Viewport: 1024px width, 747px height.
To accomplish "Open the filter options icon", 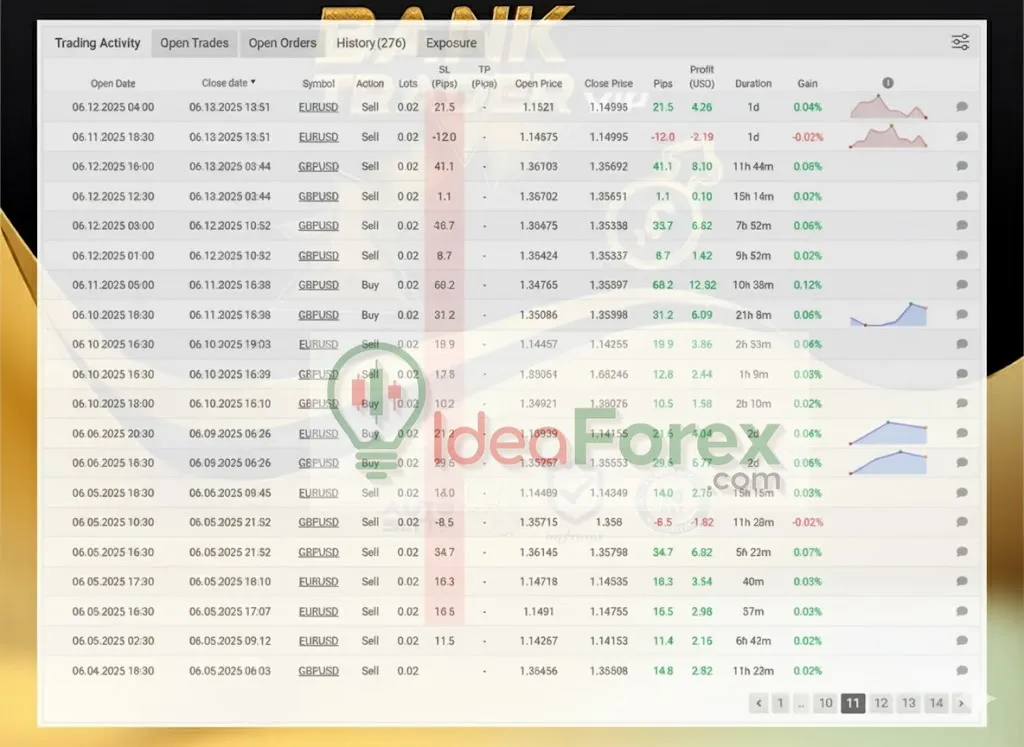I will tap(959, 42).
